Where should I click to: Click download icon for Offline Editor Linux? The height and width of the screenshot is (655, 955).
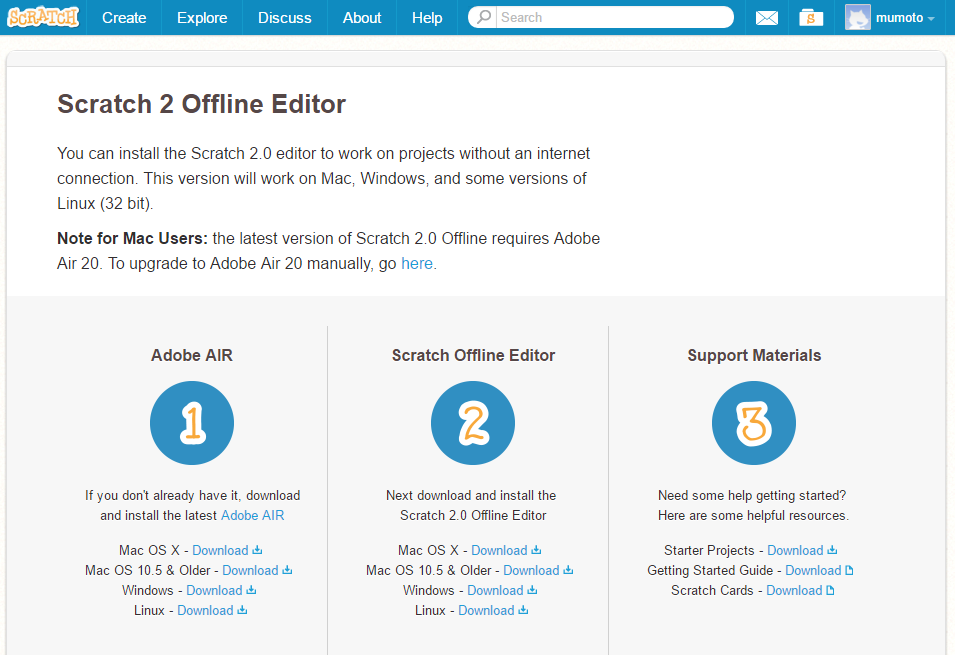point(523,610)
